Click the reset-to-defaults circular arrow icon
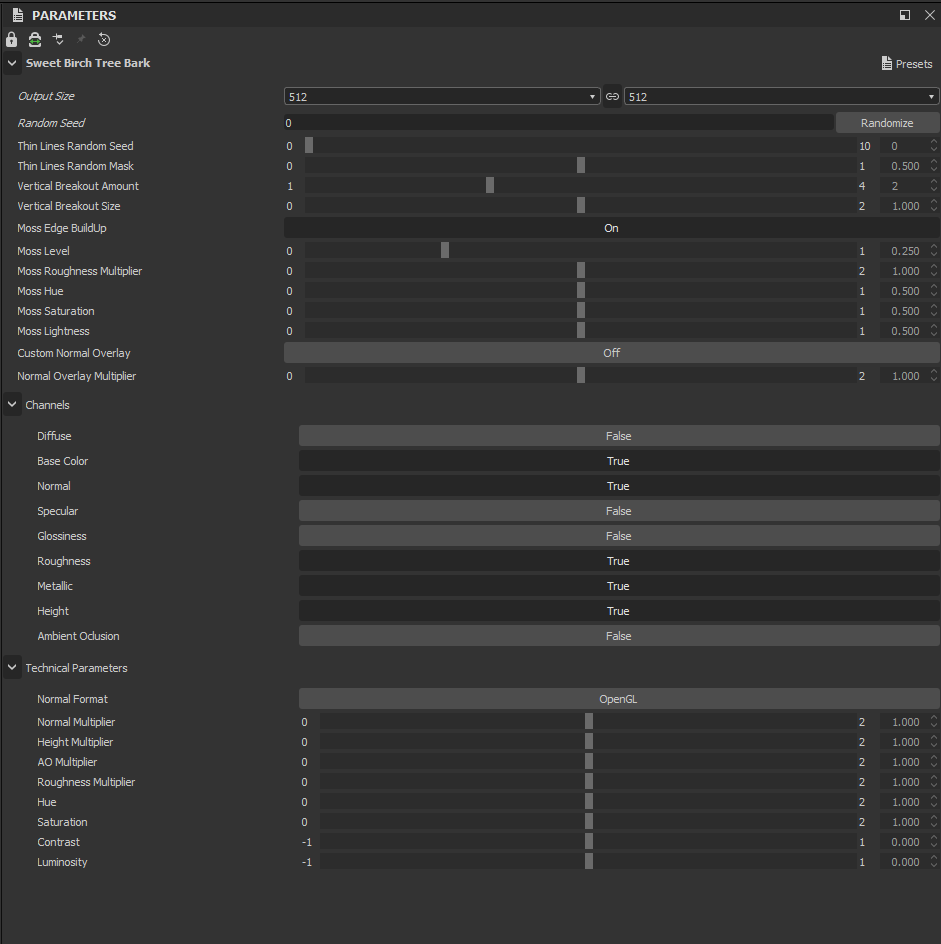This screenshot has height=944, width=941. (104, 40)
